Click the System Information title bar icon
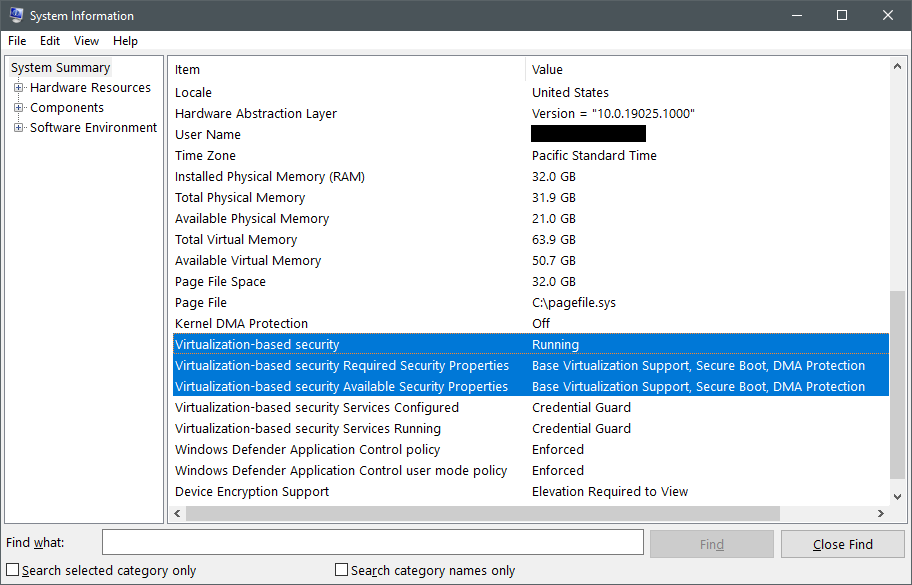Viewport: 912px width, 585px height. point(15,15)
